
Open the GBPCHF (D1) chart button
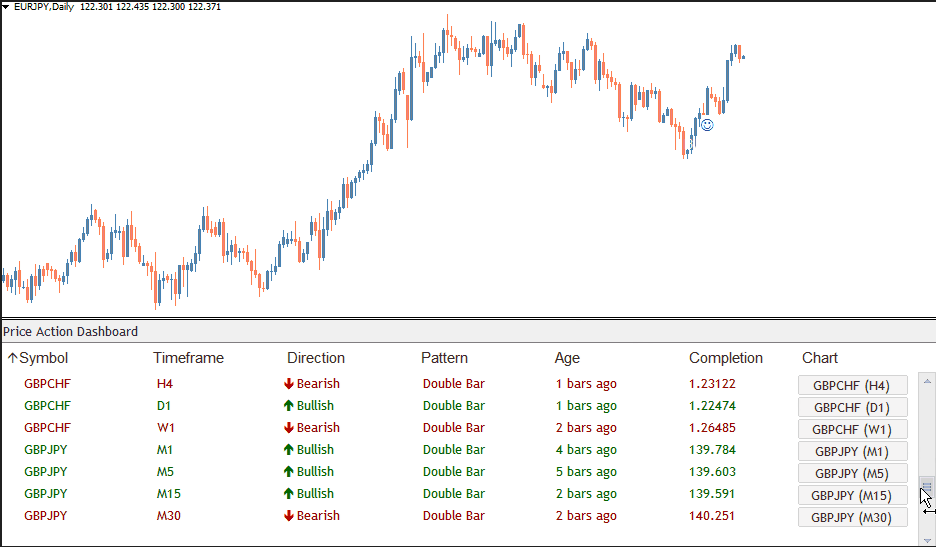point(852,408)
